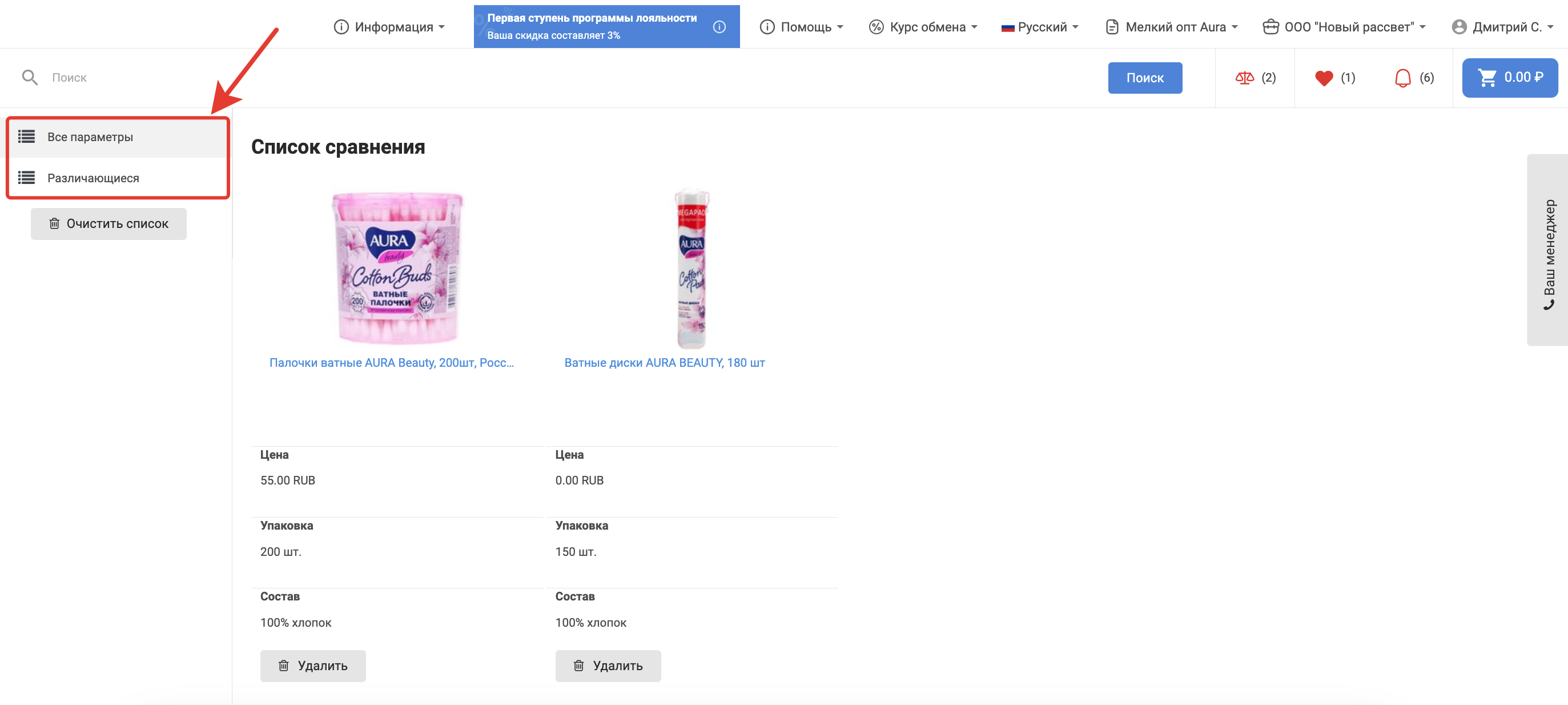Open the Ватные диски AURA BEAUTY link

[664, 363]
